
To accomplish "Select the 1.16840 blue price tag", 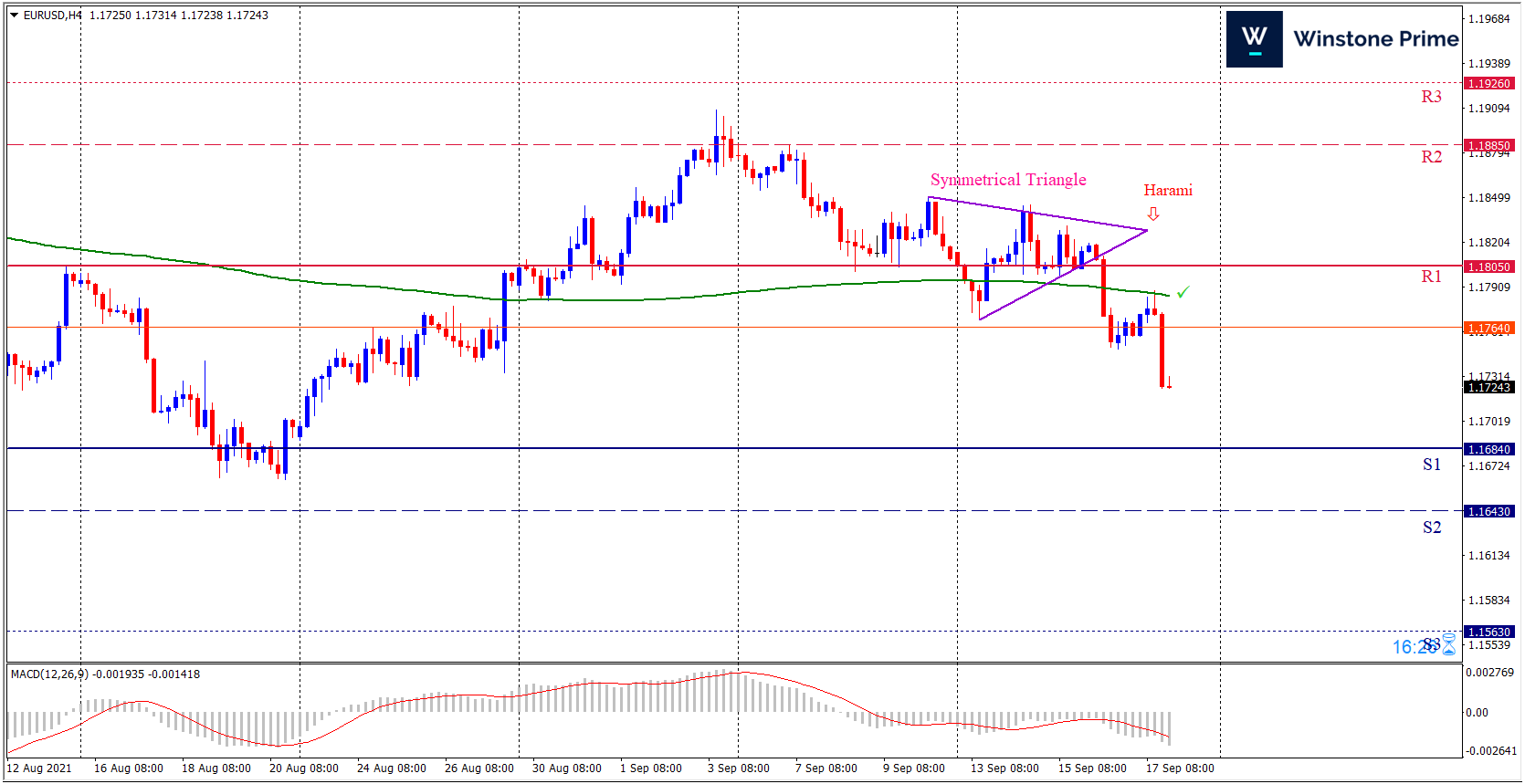I will [x=1488, y=449].
